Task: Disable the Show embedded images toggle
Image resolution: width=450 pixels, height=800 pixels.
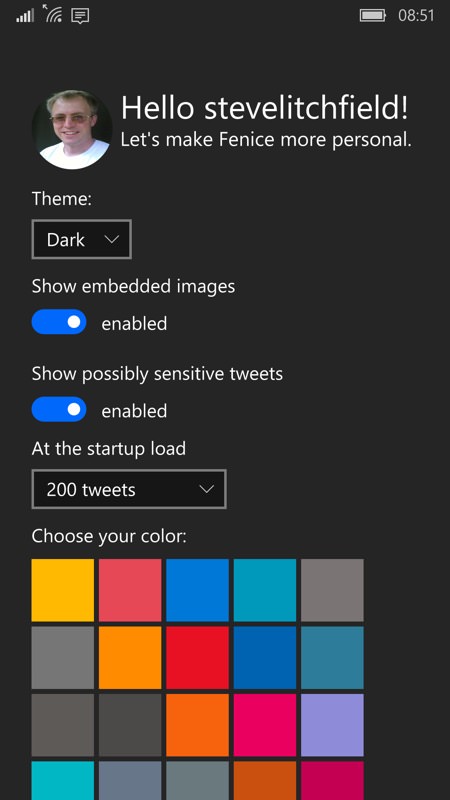Action: 59,322
